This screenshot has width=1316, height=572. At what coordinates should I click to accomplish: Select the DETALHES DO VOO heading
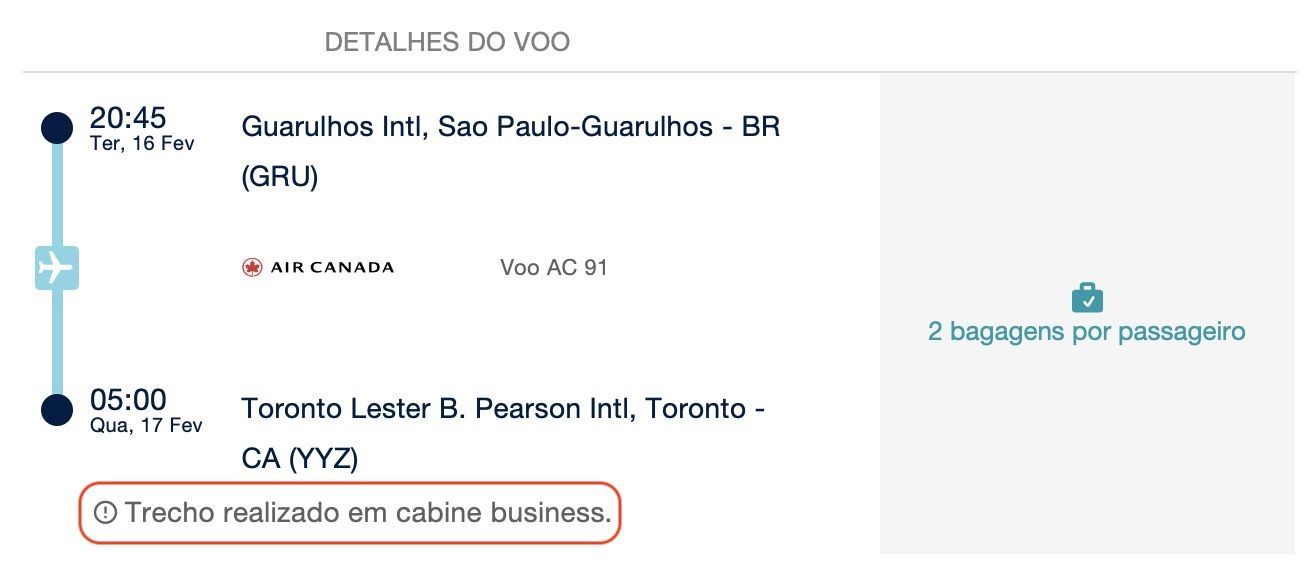447,42
